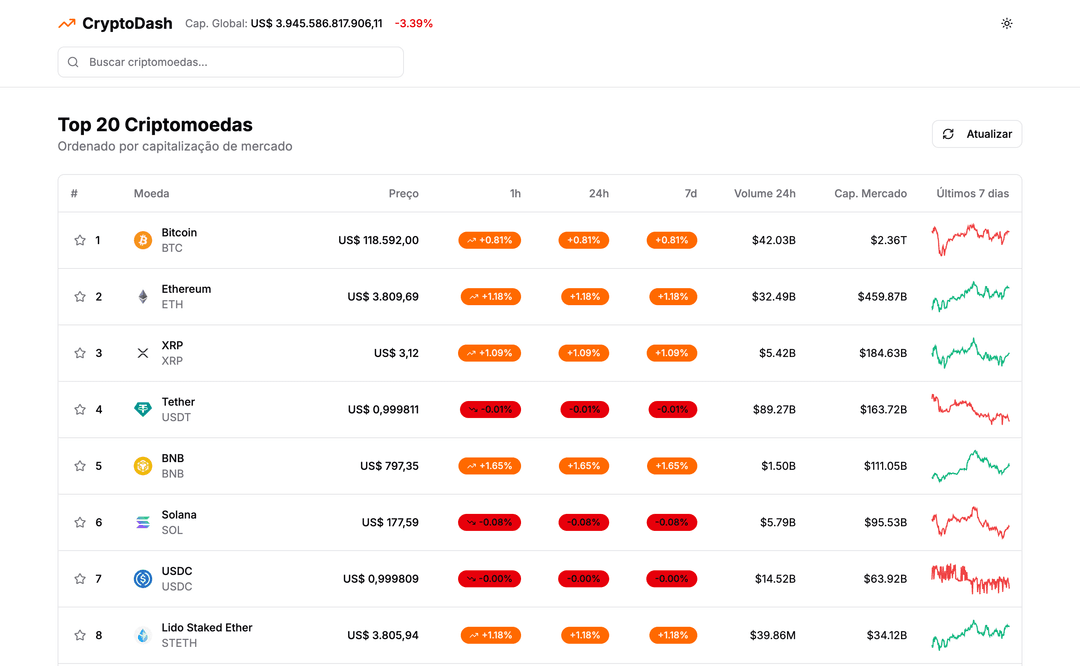1080x666 pixels.
Task: Open the Solana name link
Action: [179, 515]
